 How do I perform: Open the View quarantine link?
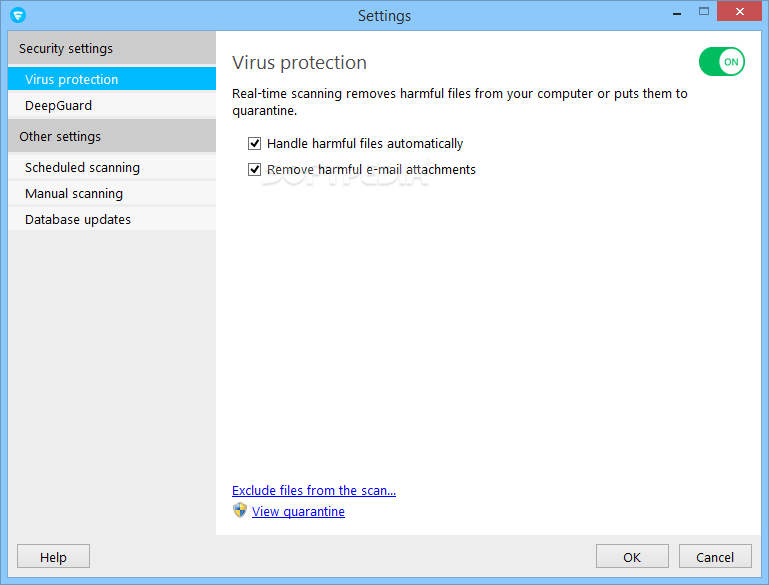[298, 511]
